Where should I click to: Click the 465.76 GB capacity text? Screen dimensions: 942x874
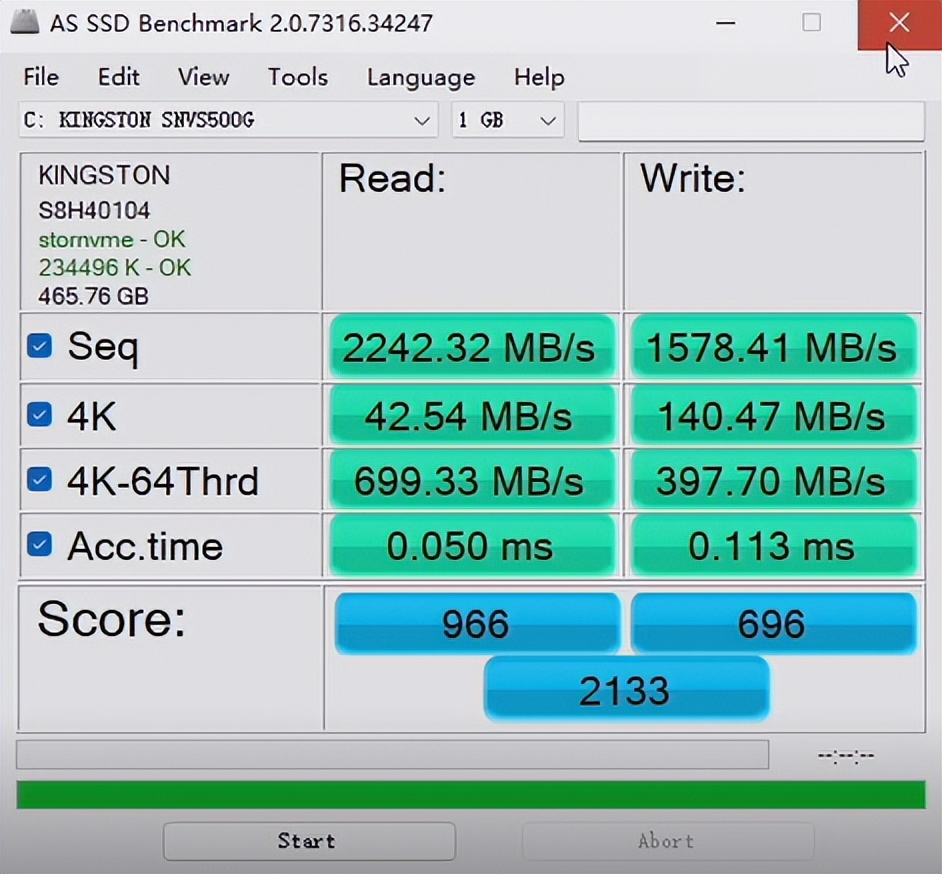pos(93,296)
